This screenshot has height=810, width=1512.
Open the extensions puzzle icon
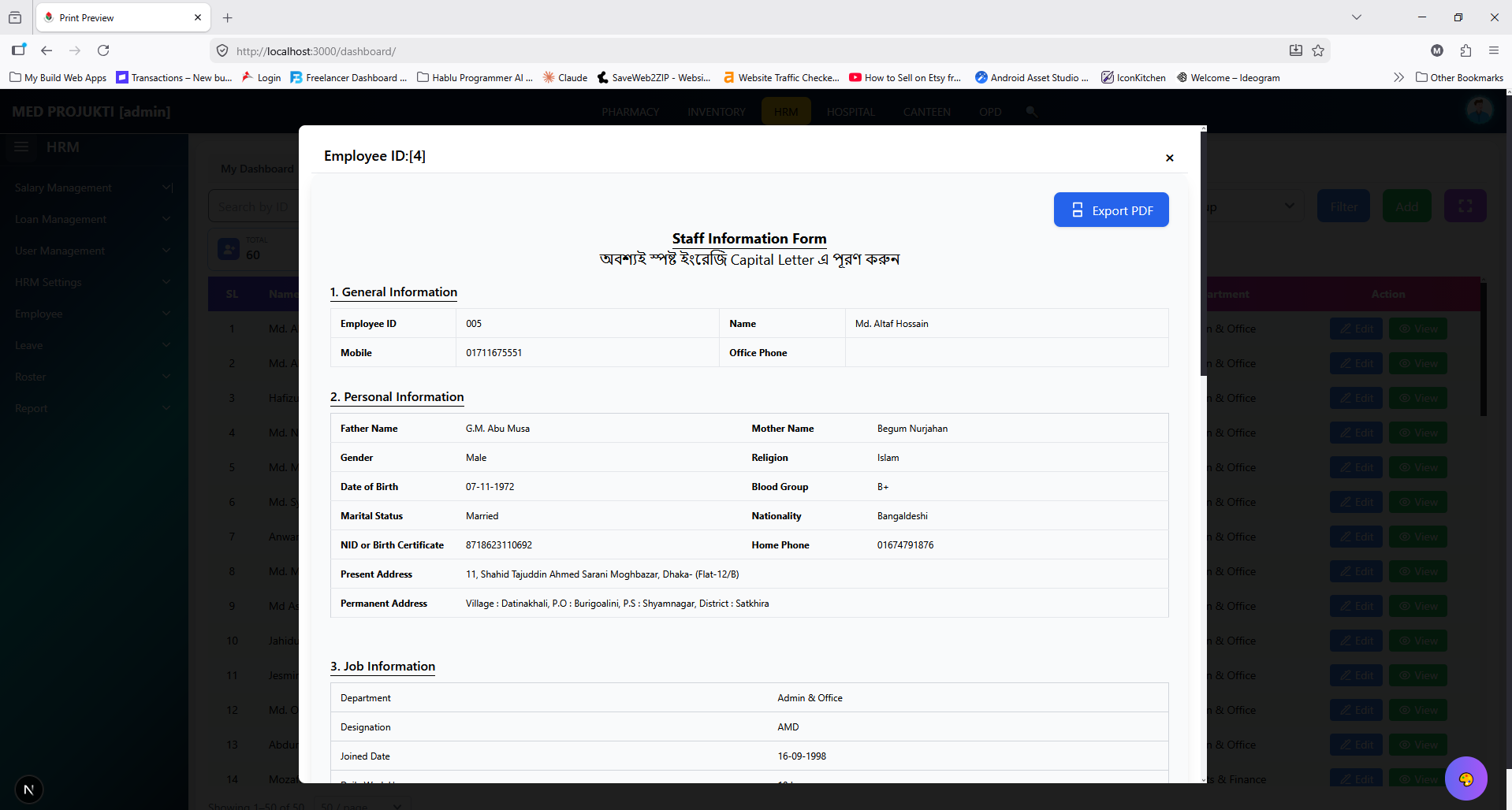1465,50
